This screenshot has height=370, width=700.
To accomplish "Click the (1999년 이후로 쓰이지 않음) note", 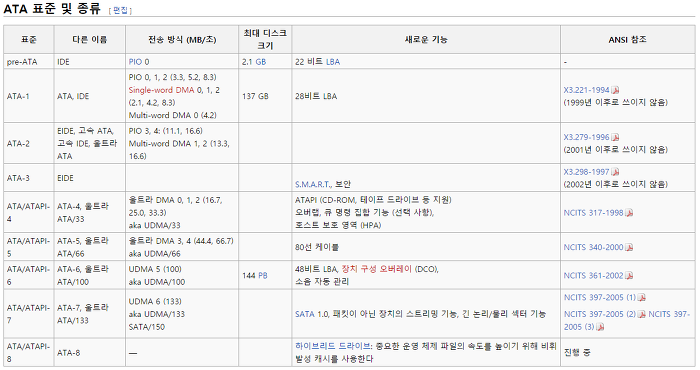I will click(x=616, y=103).
